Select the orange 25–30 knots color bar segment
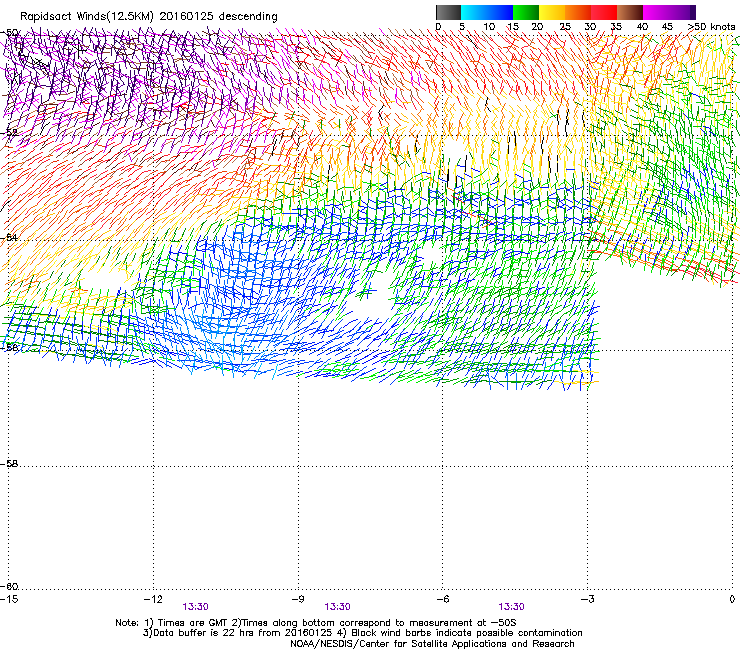The width and height of the screenshot is (740, 650). [x=578, y=12]
